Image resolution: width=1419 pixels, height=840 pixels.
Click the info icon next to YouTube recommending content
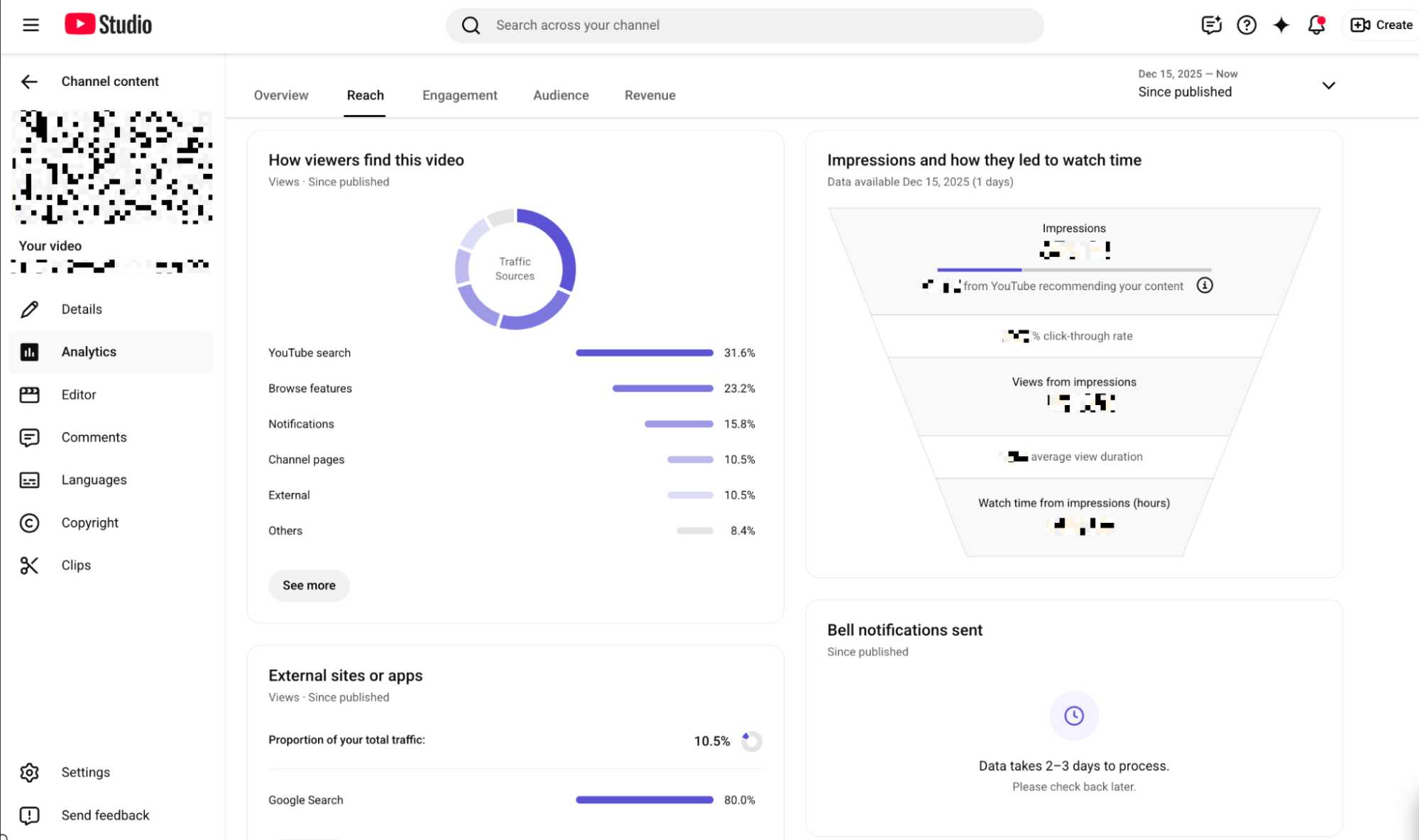pyautogui.click(x=1205, y=285)
